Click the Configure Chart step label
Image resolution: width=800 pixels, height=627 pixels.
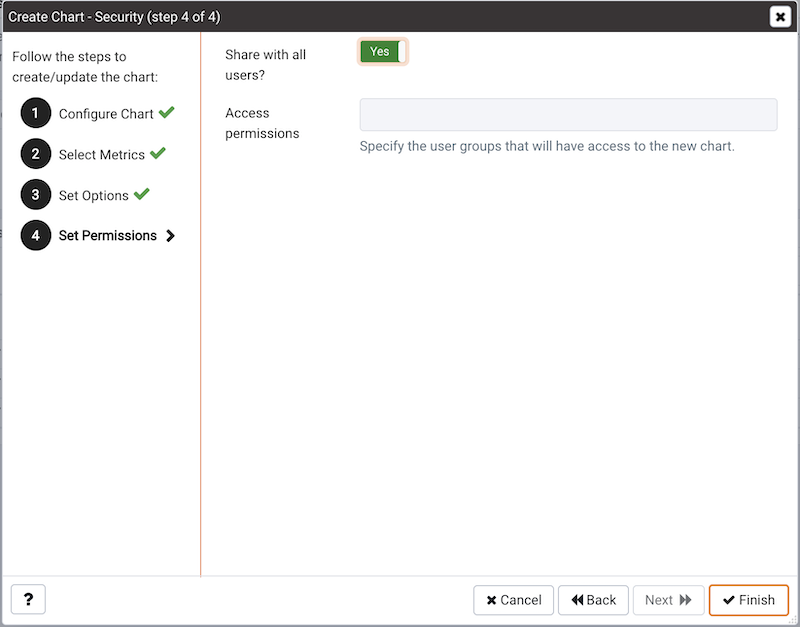[106, 114]
